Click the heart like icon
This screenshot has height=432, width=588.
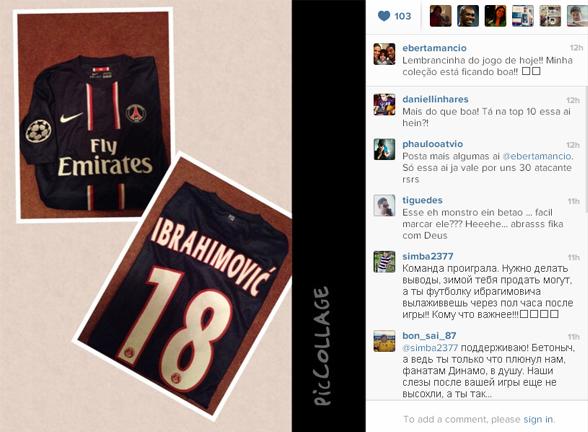pos(384,16)
